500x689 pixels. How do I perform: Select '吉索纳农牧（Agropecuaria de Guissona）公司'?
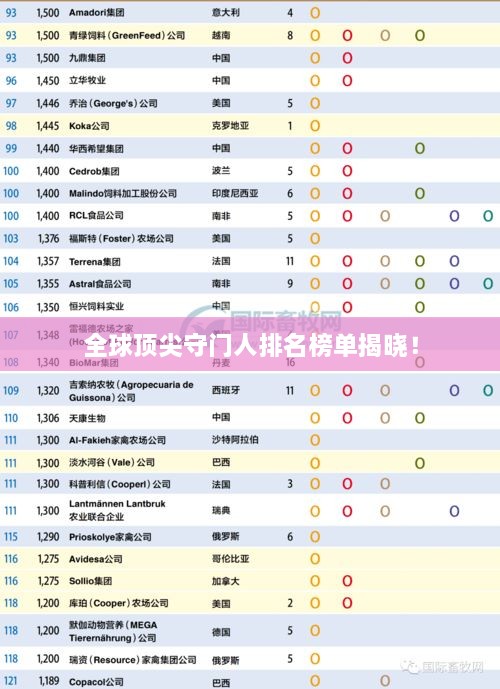click(131, 391)
